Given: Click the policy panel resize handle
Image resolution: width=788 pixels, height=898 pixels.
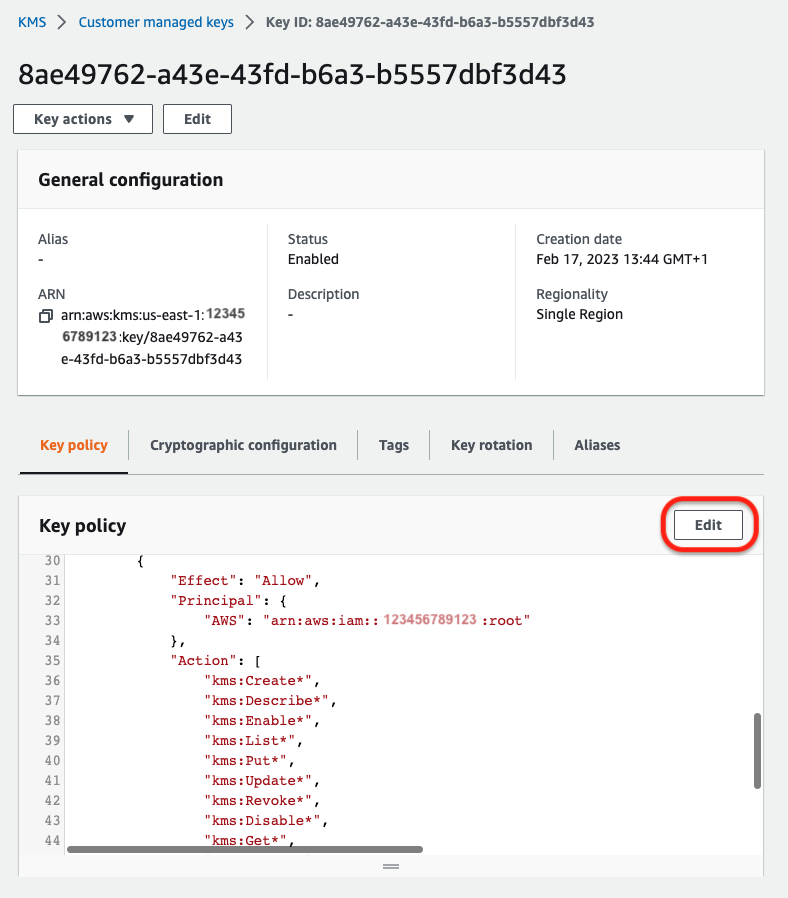Looking at the screenshot, I should (x=391, y=867).
